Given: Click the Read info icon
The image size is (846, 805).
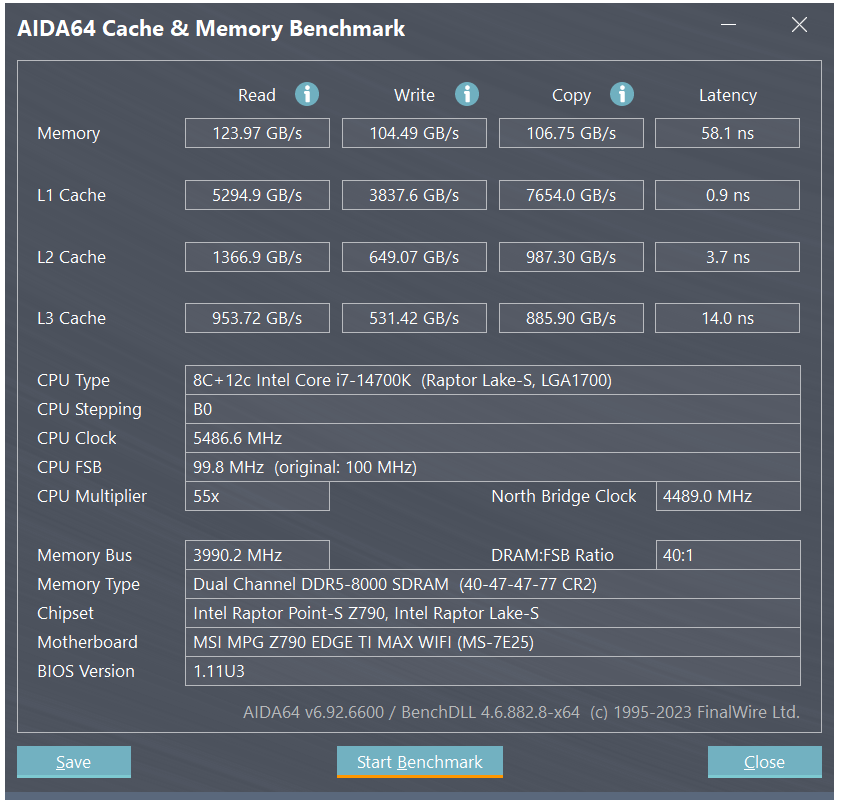Looking at the screenshot, I should 306,94.
